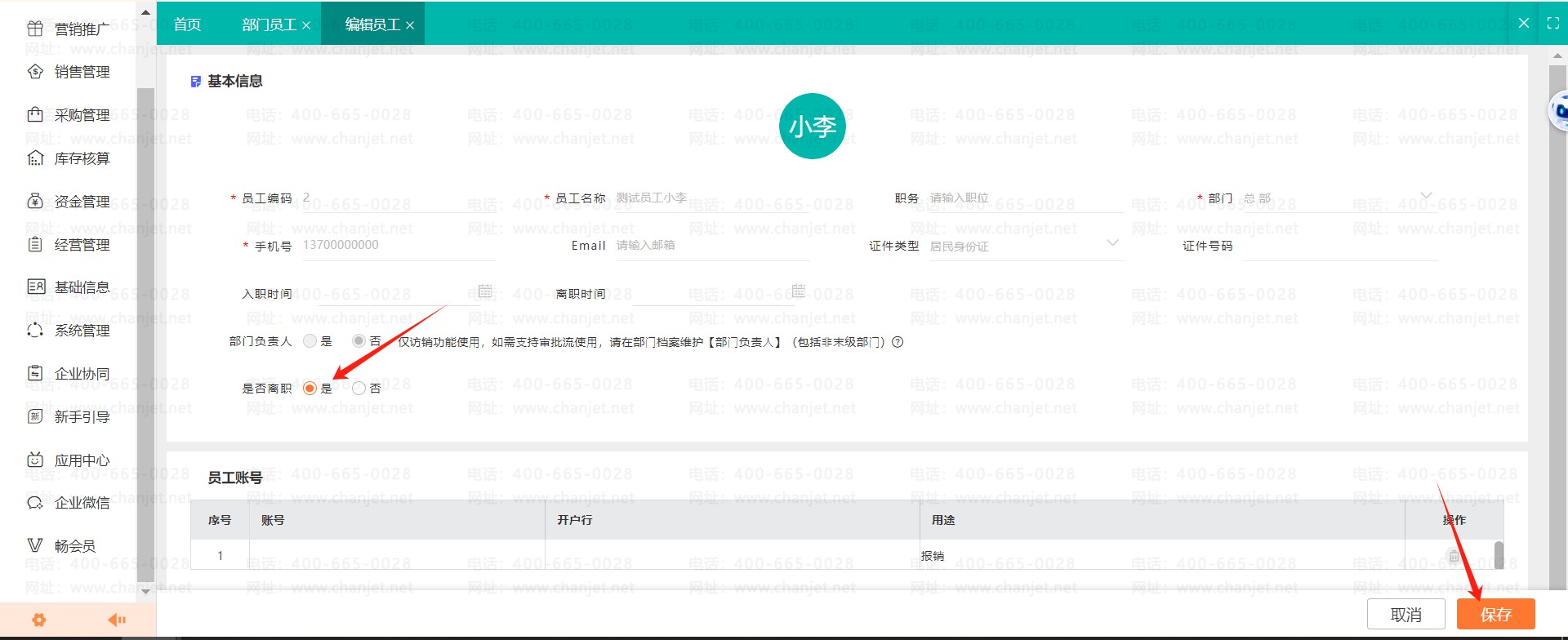The width and height of the screenshot is (1568, 640).
Task: Toggle fullscreen mode icon in the top bar
Action: (x=1552, y=24)
